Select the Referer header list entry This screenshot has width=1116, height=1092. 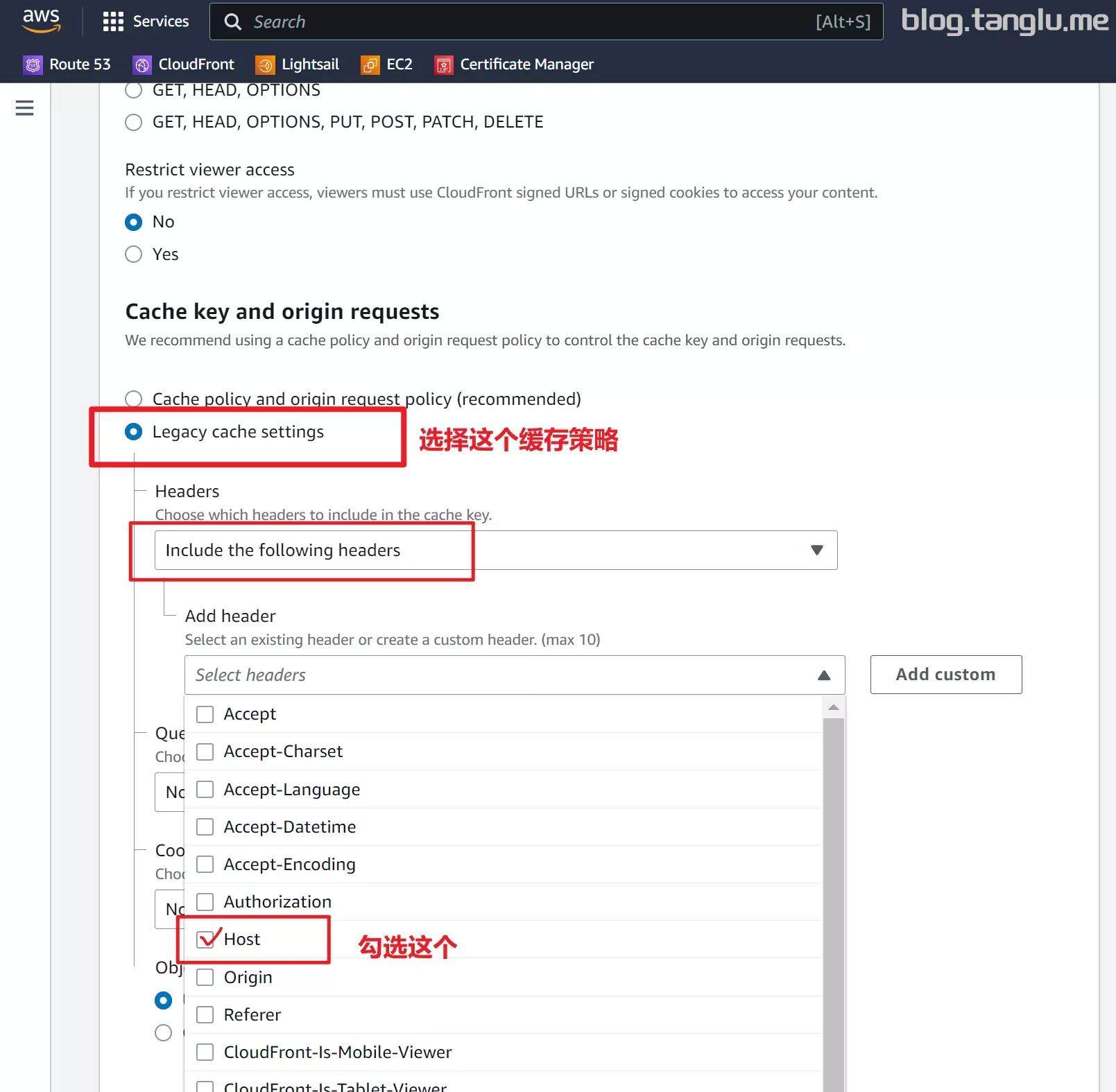pyautogui.click(x=503, y=1015)
